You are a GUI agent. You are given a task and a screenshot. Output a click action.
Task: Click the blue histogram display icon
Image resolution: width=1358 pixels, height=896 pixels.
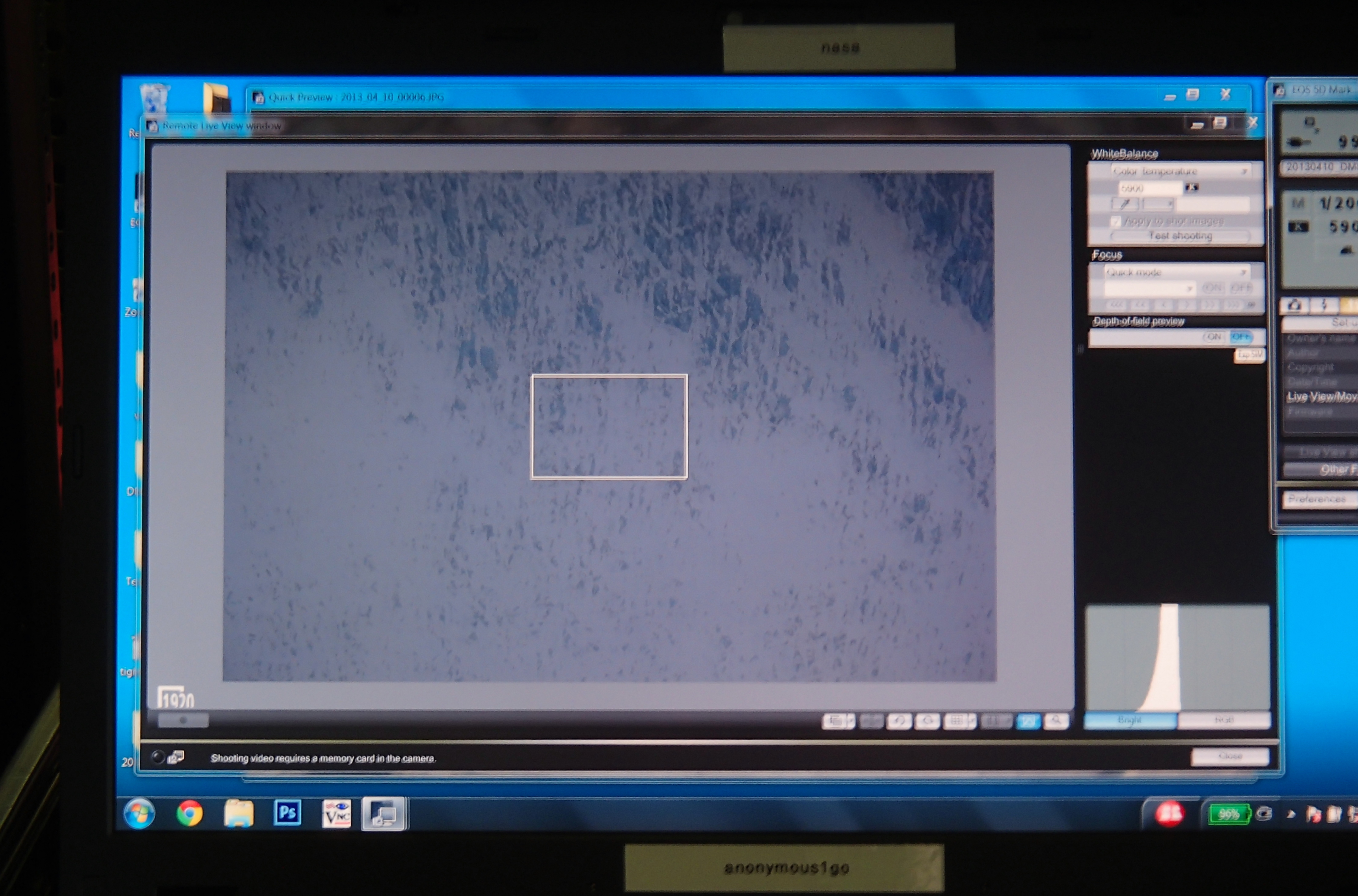click(1028, 721)
